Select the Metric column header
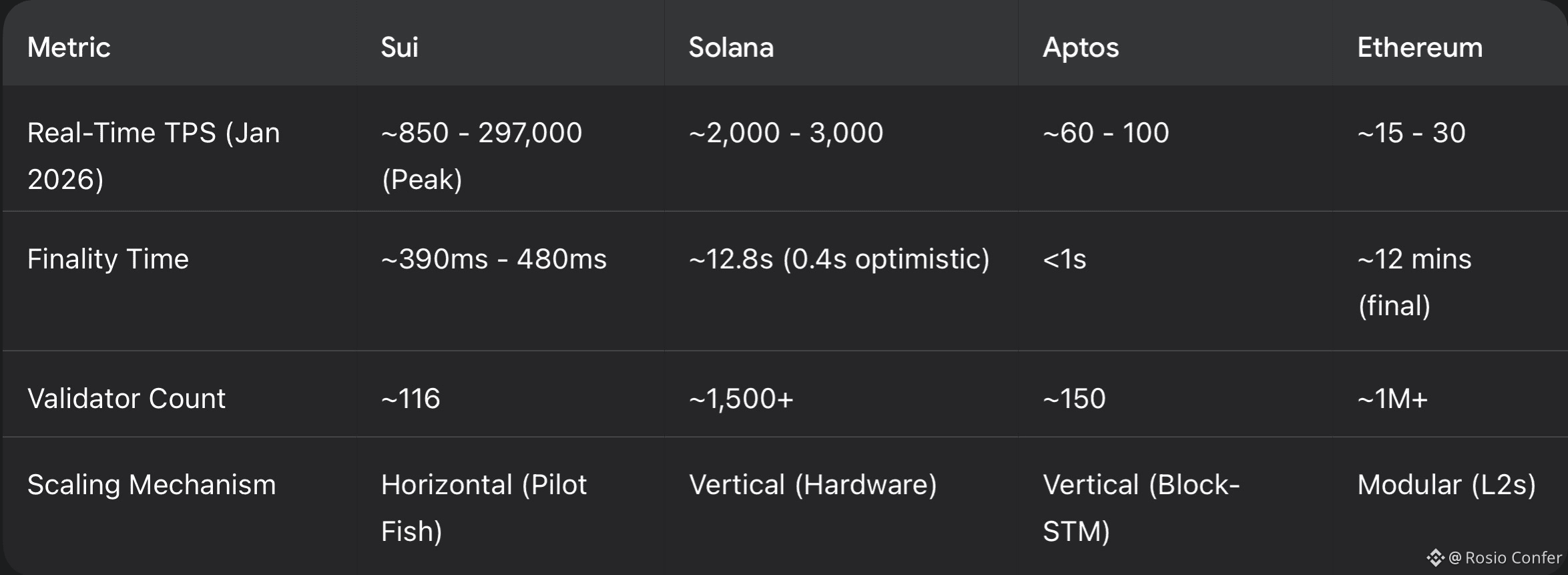The height and width of the screenshot is (575, 1568). pyautogui.click(x=69, y=47)
